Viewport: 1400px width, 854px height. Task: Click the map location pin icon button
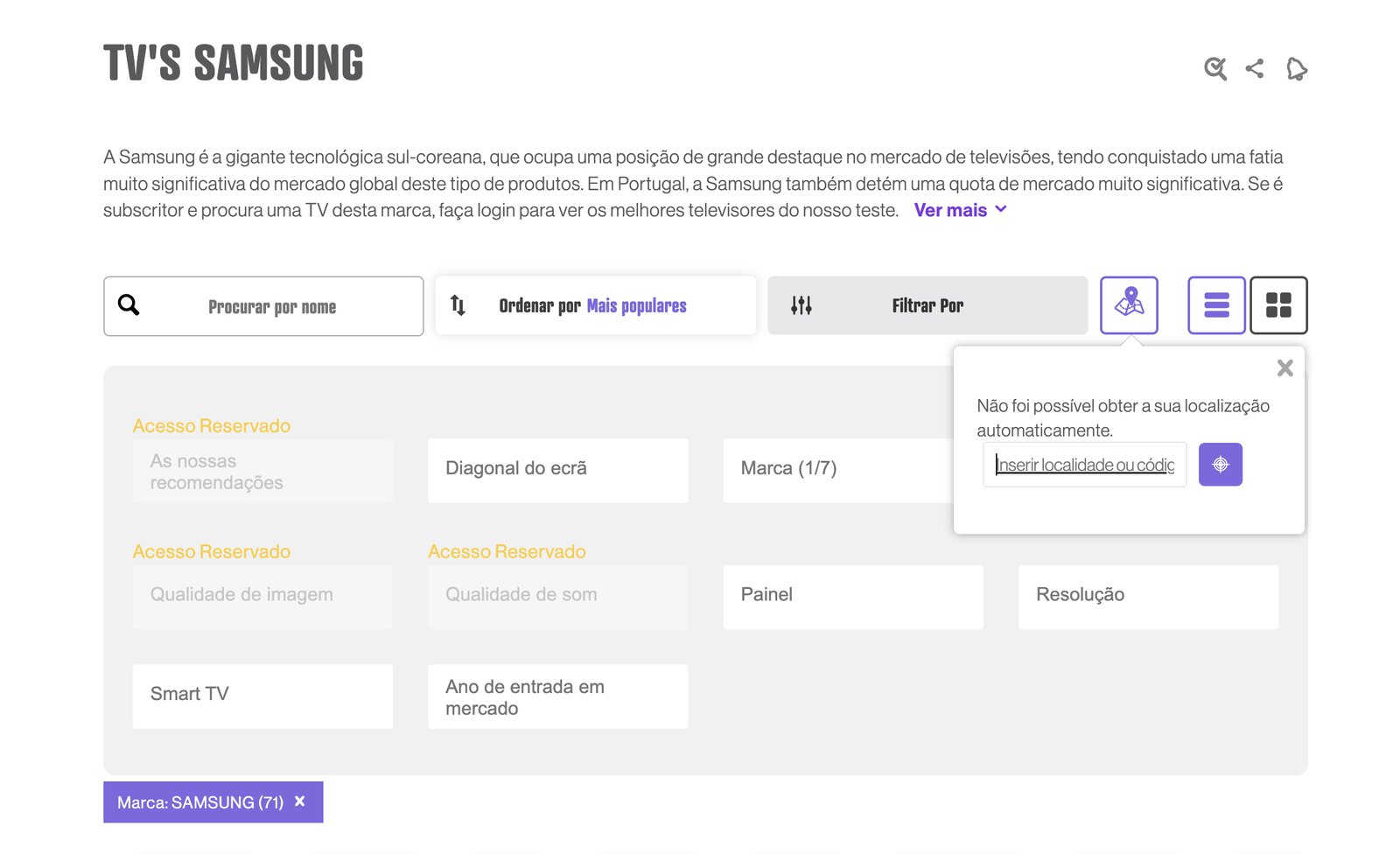coord(1129,305)
